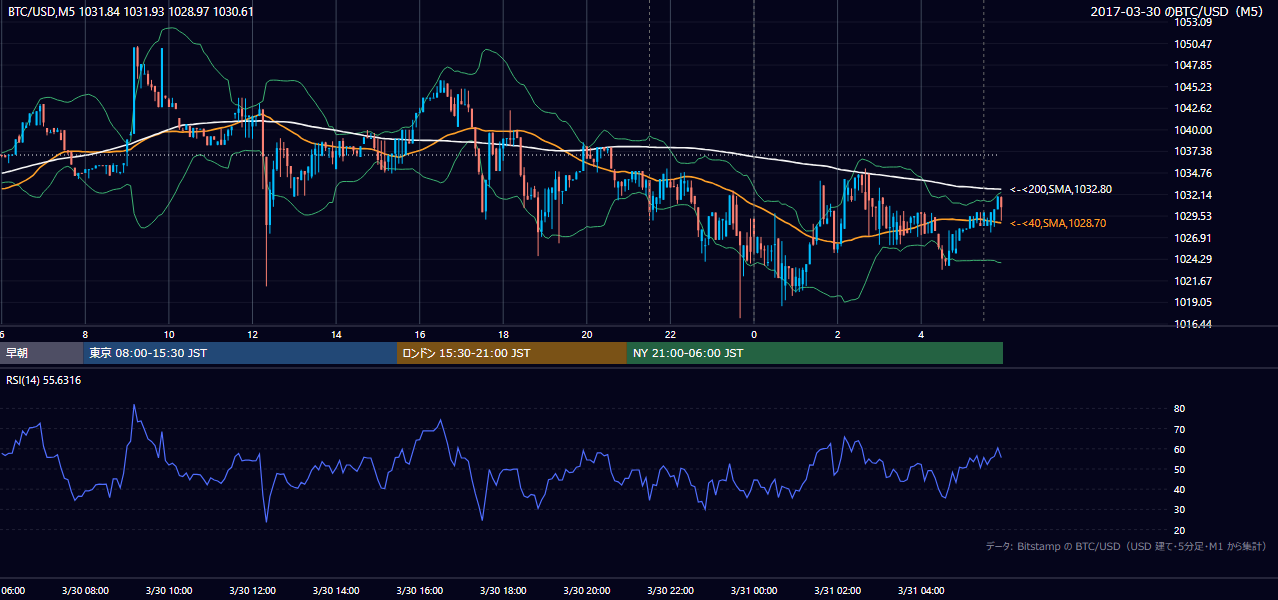The width and height of the screenshot is (1278, 600).
Task: Click RSI scale value 30
Action: coord(1180,510)
